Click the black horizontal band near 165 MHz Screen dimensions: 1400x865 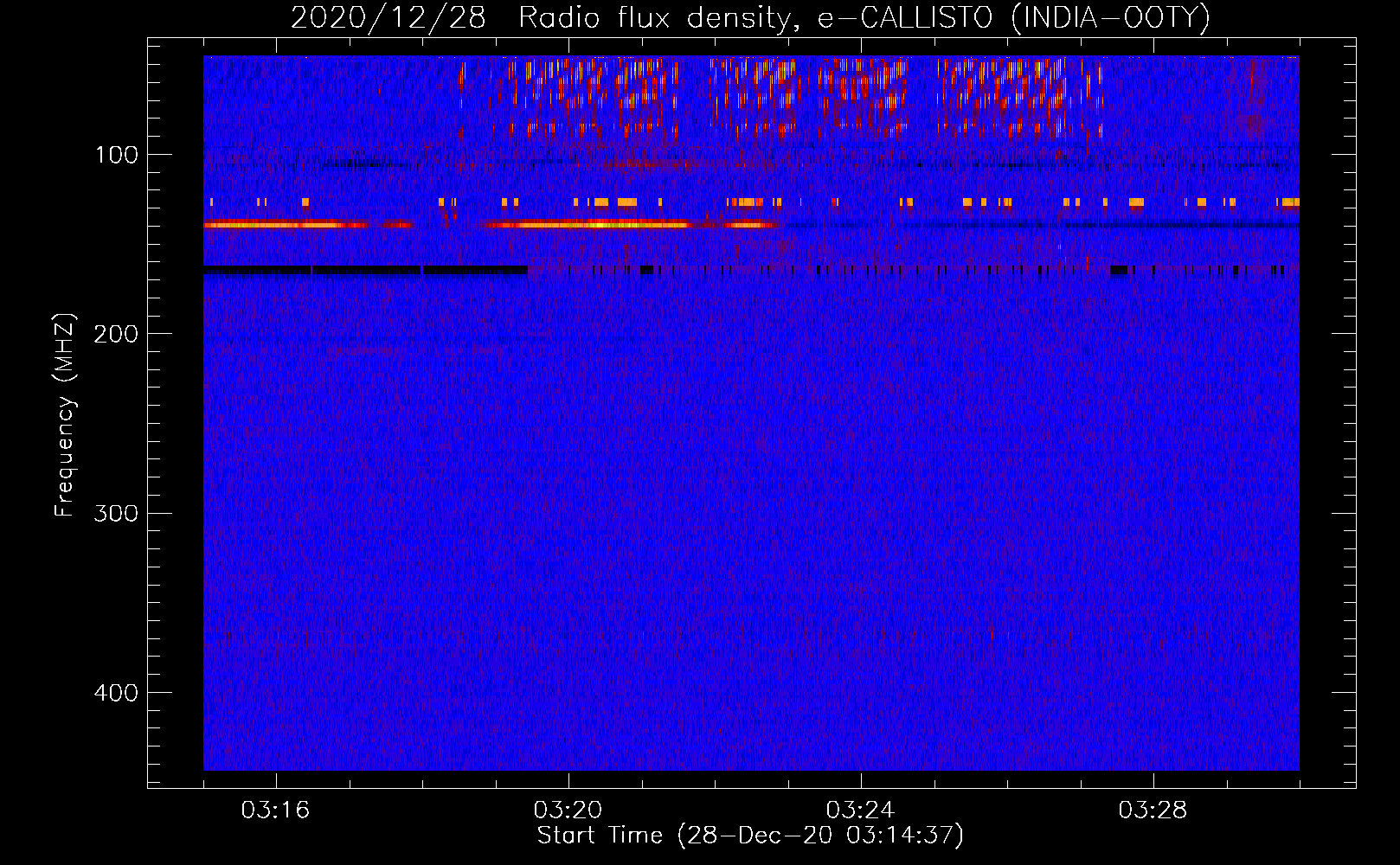click(365, 271)
